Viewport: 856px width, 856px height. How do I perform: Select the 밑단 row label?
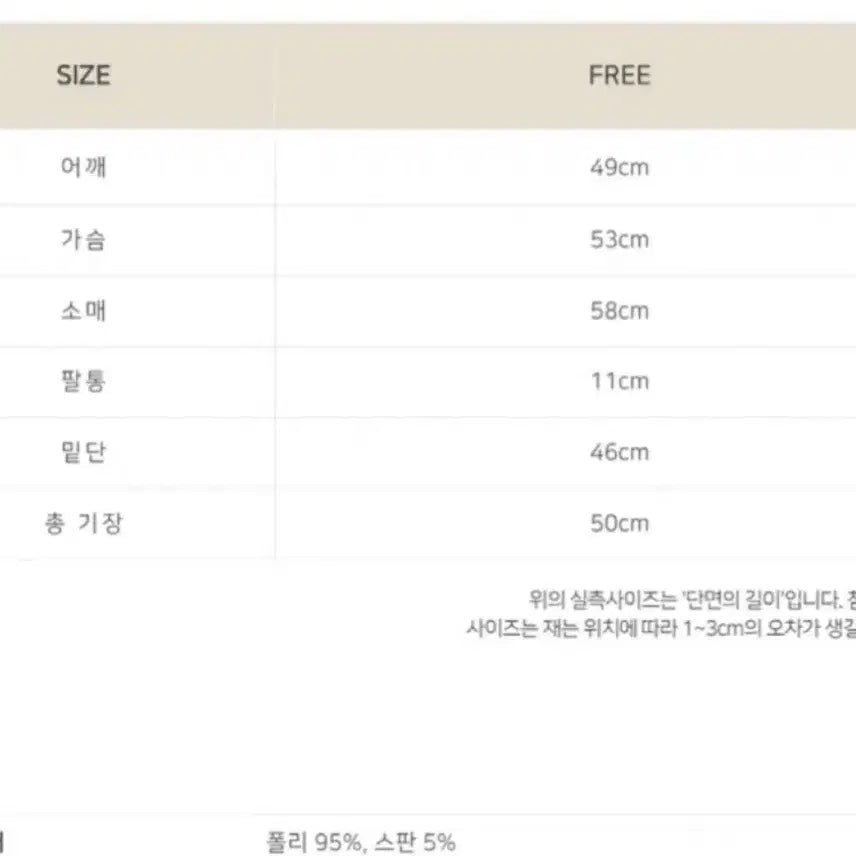[83, 452]
